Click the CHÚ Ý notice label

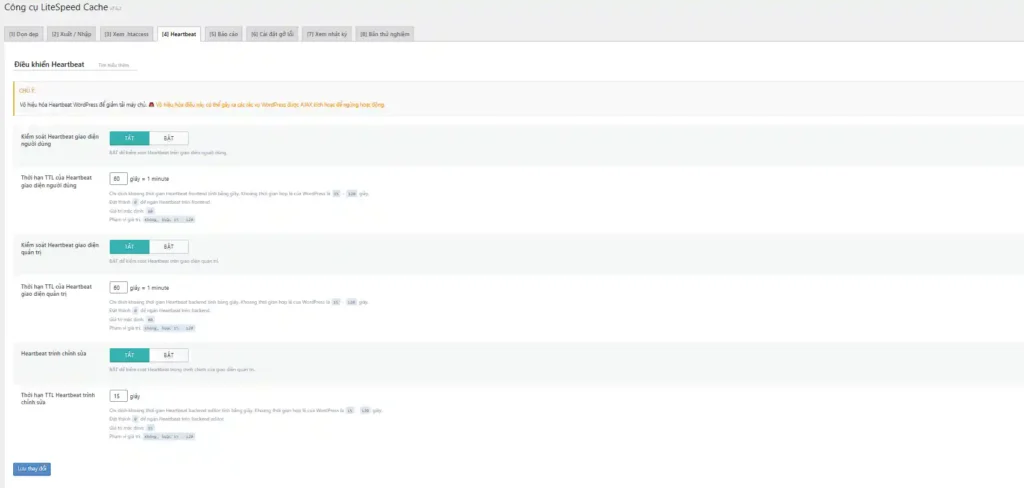(x=27, y=91)
